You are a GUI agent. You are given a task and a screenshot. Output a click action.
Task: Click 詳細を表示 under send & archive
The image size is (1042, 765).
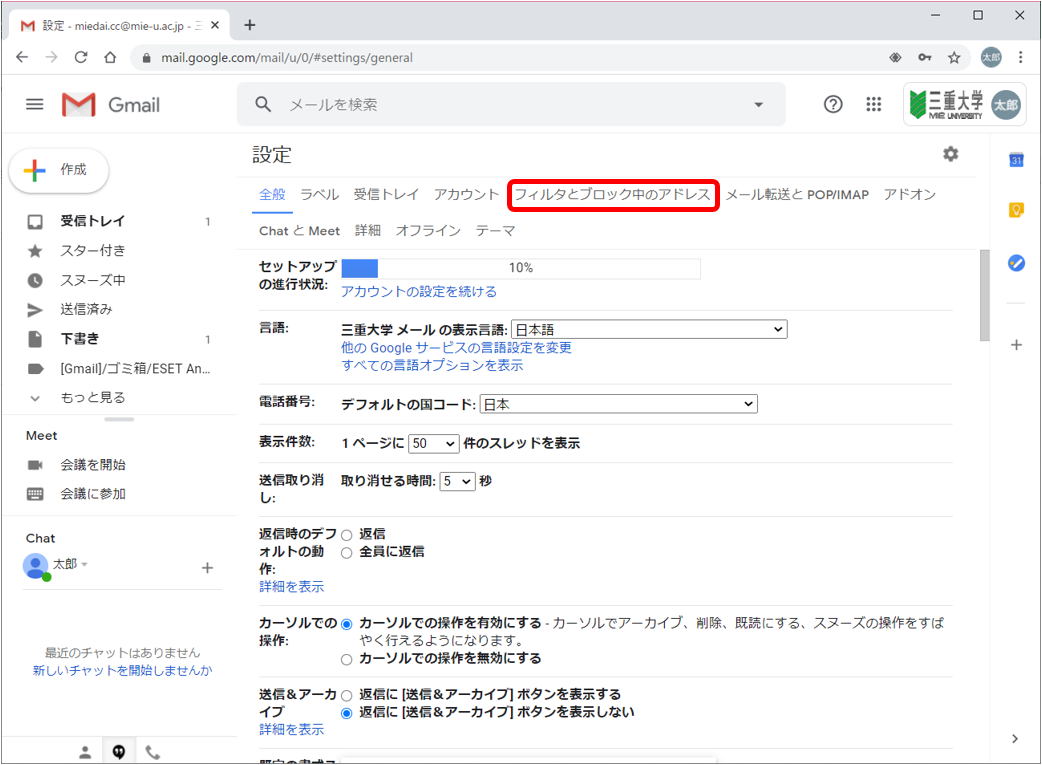[292, 730]
